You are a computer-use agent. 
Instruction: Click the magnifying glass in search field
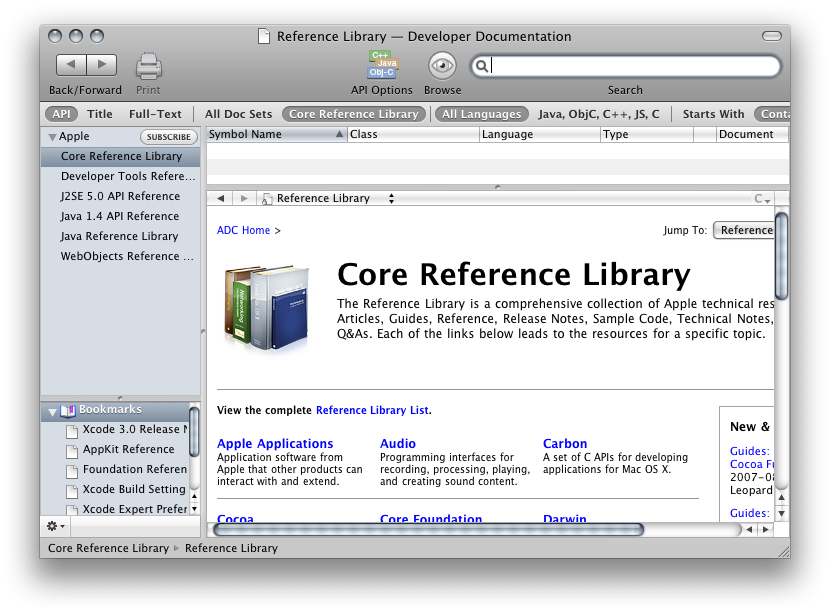tap(481, 66)
